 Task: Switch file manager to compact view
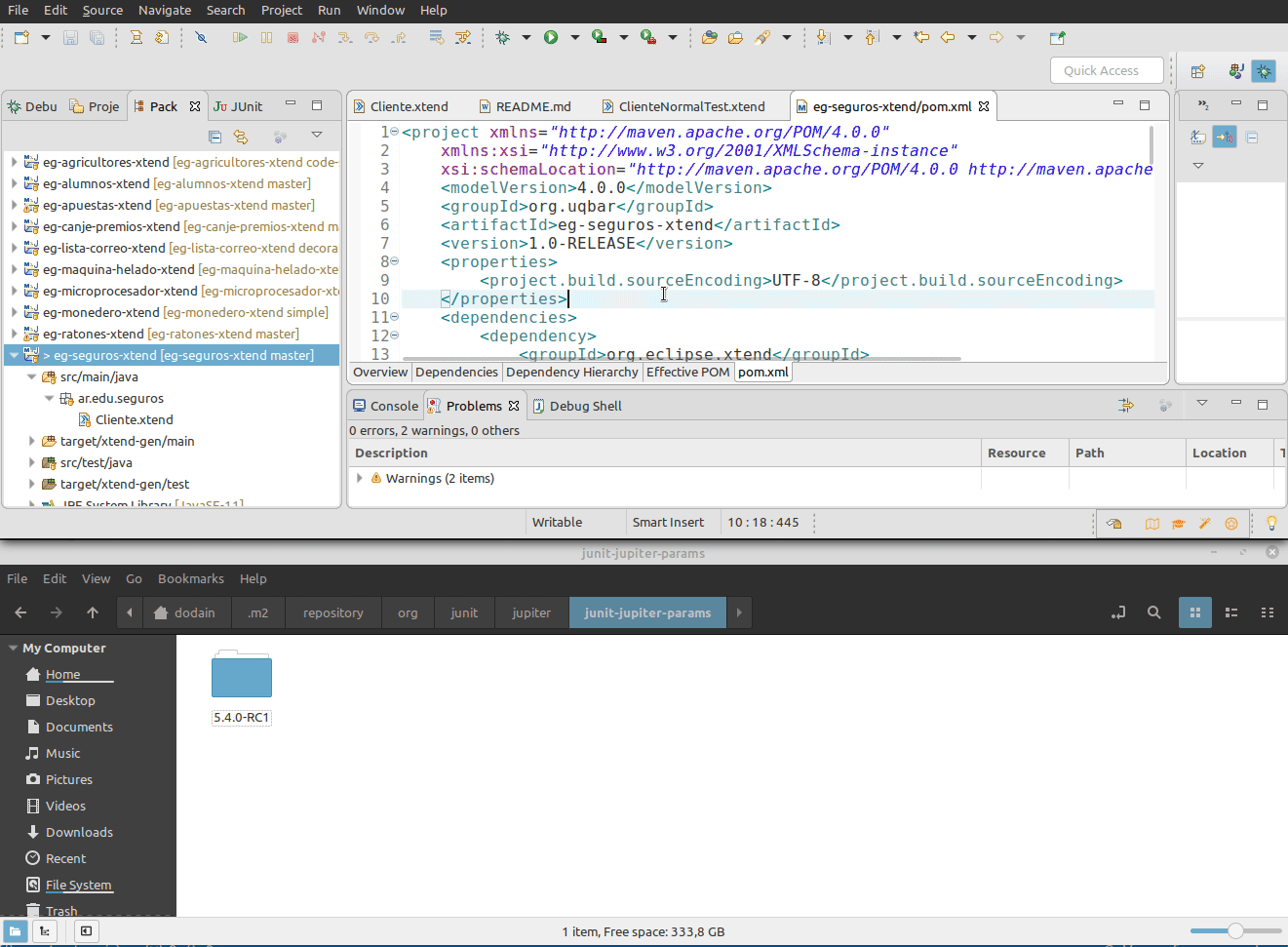(x=1268, y=612)
